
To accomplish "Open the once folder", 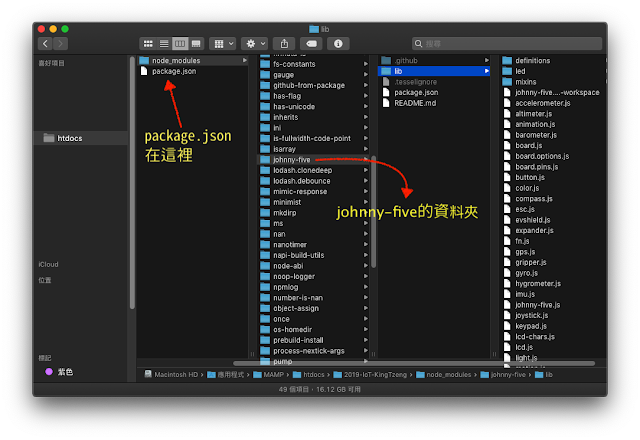I will 314,319.
